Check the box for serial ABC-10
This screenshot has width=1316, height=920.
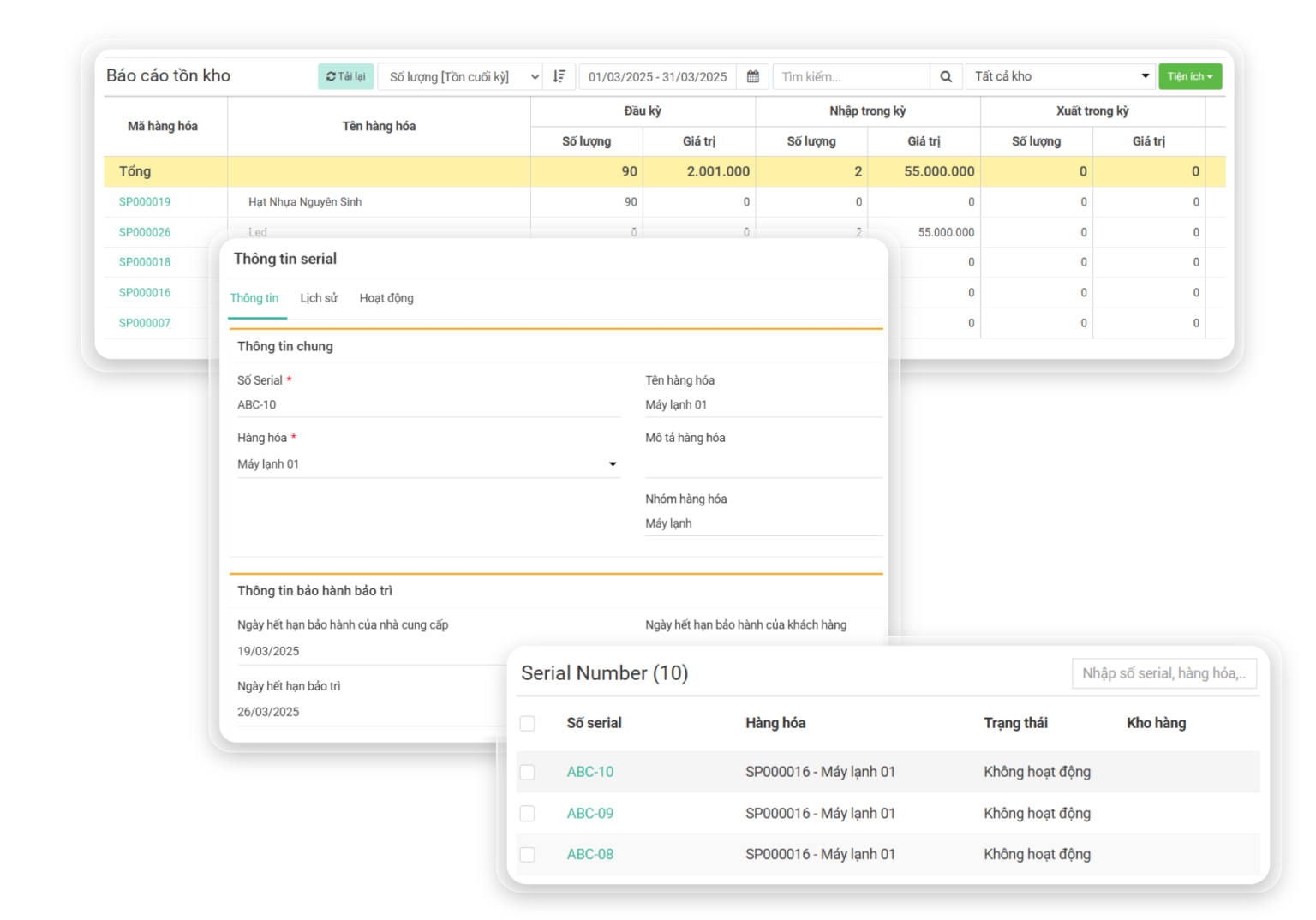coord(528,772)
